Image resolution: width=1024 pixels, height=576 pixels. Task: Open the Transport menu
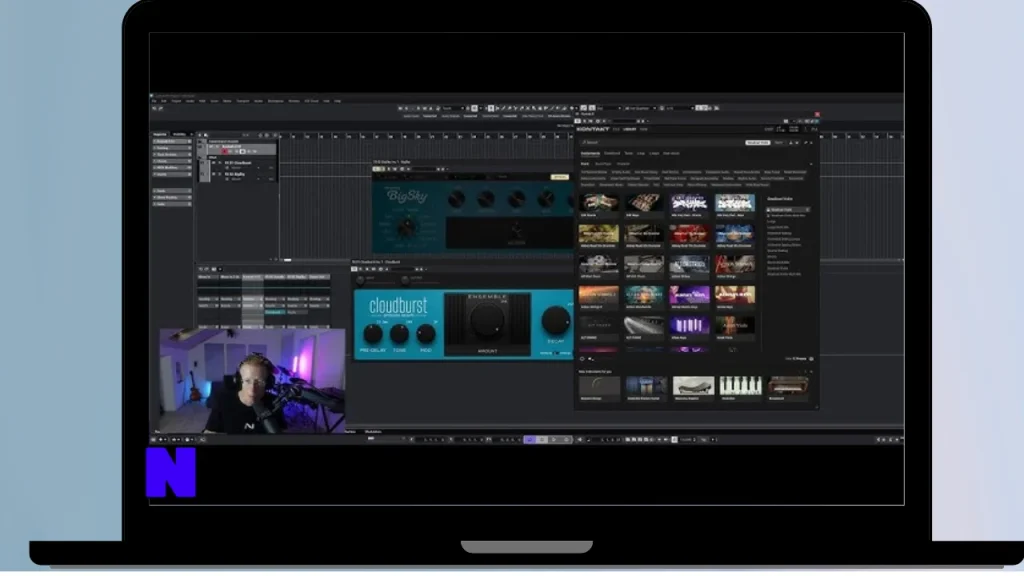coord(243,101)
